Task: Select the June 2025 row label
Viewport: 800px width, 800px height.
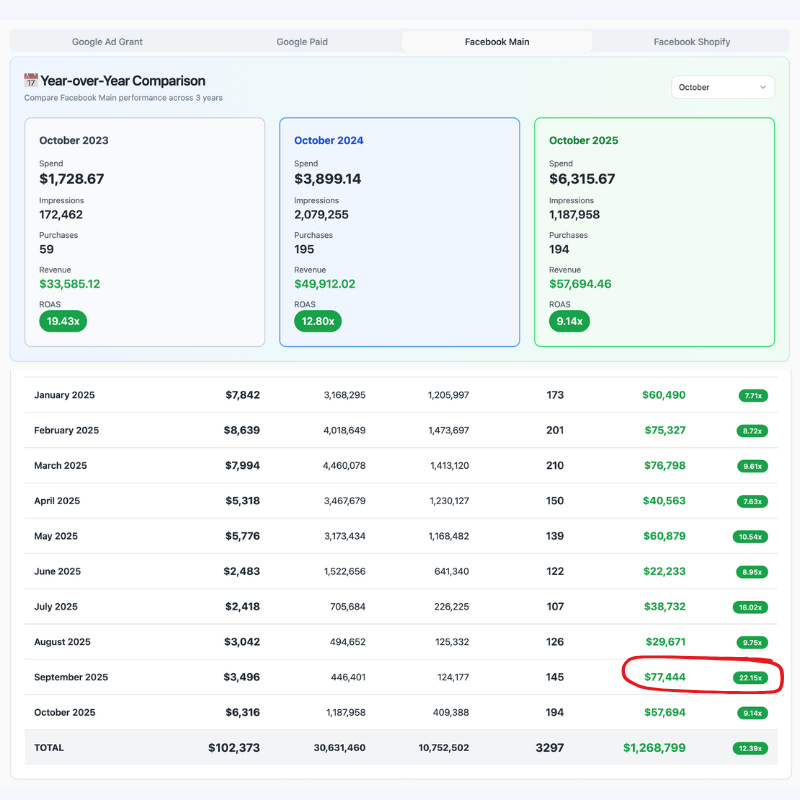Action: click(x=57, y=571)
